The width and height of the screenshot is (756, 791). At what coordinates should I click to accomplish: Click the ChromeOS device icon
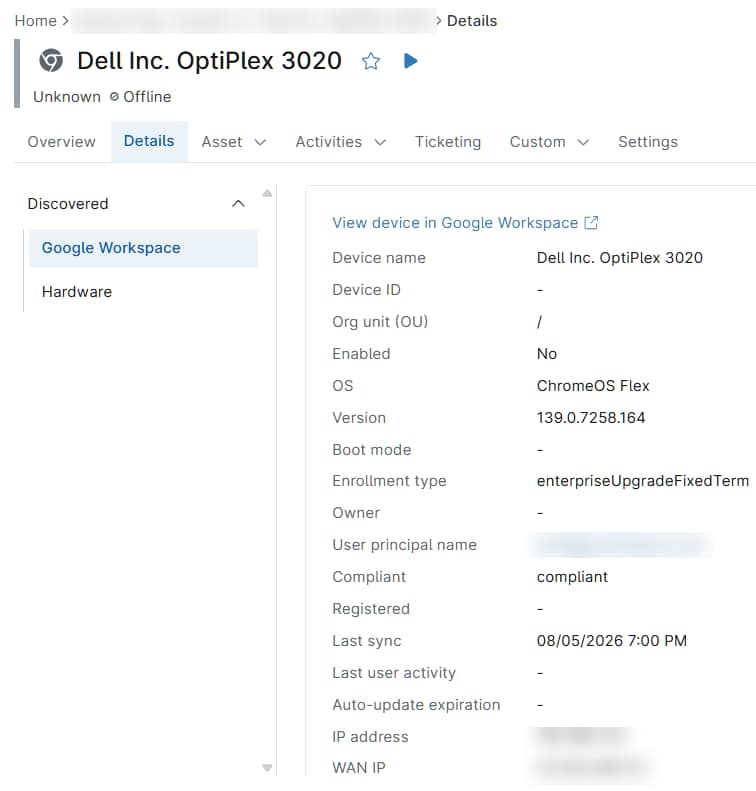[x=51, y=61]
